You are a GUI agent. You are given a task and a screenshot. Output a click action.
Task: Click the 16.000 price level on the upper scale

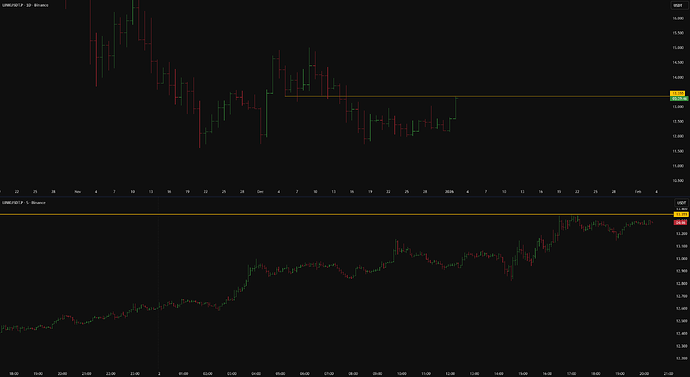677,18
